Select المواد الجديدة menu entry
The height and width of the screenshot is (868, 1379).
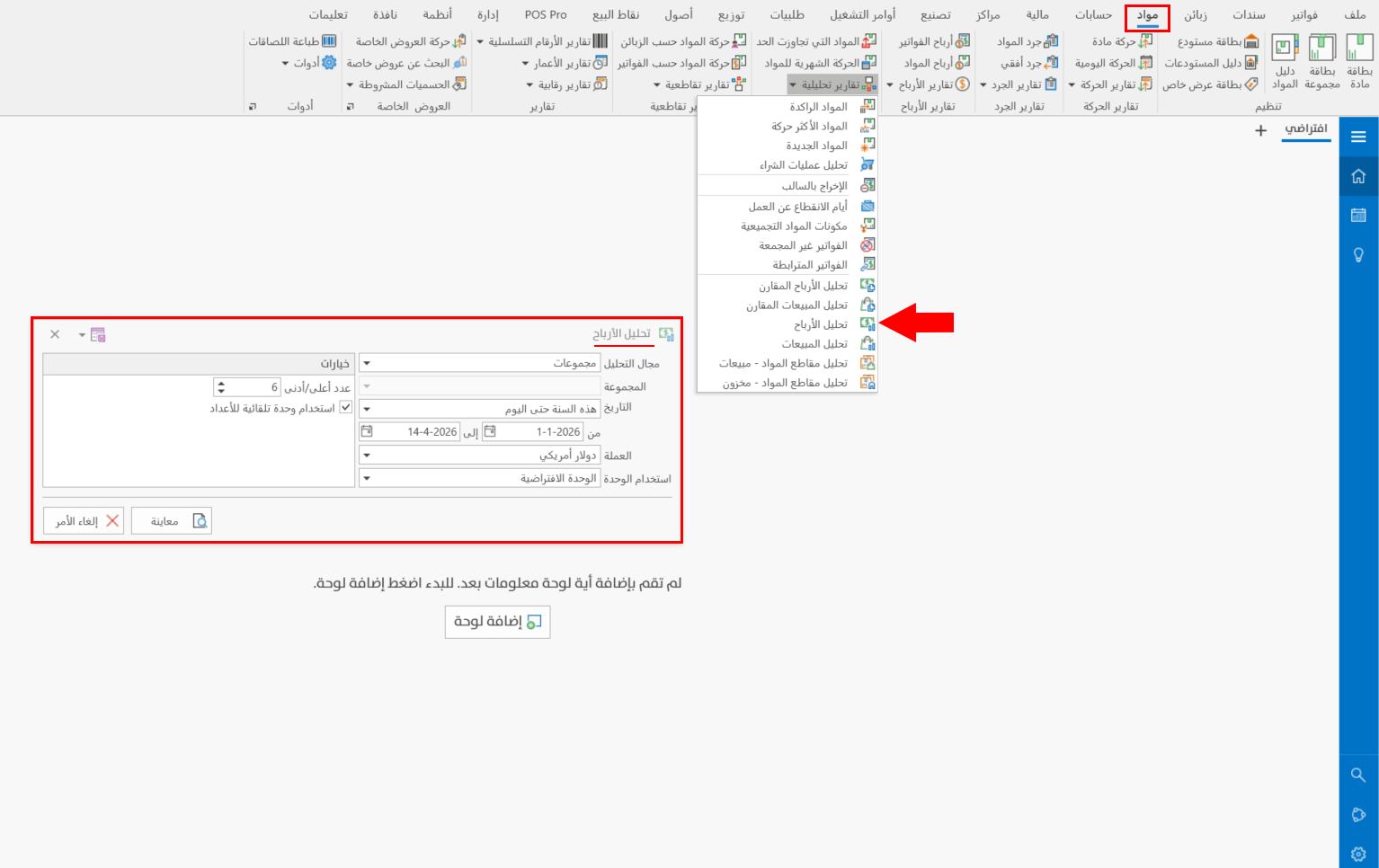coord(787,146)
